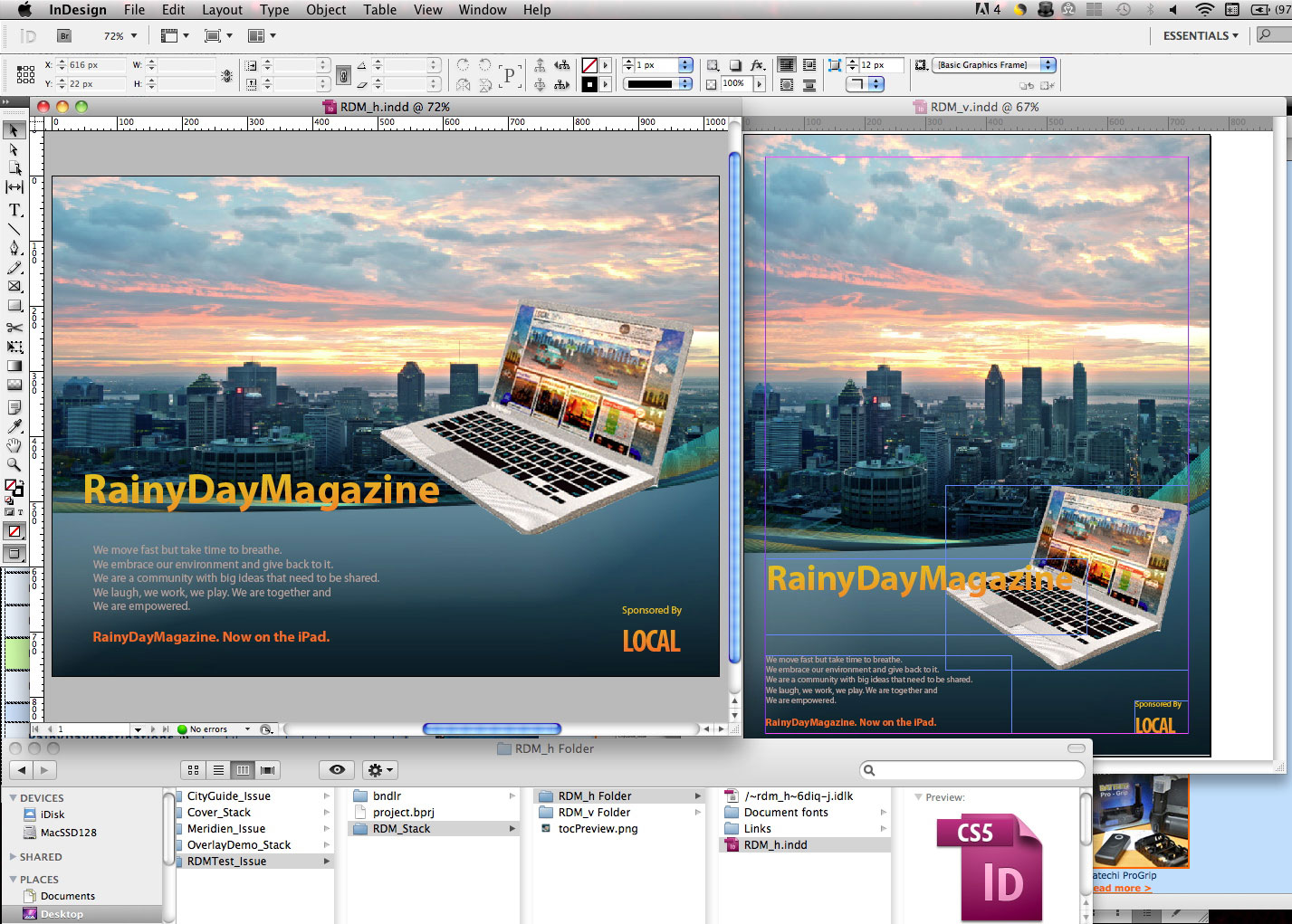Image resolution: width=1292 pixels, height=924 pixels.
Task: Open the Table menu
Action: coord(380,9)
